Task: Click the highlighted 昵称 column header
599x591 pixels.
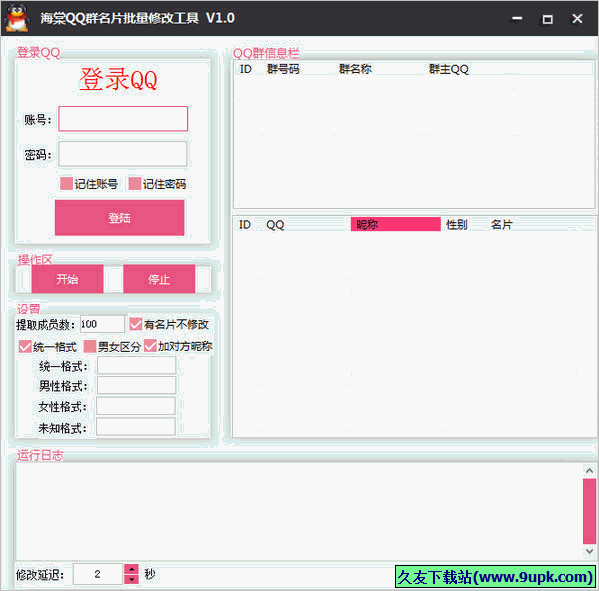Action: (395, 224)
